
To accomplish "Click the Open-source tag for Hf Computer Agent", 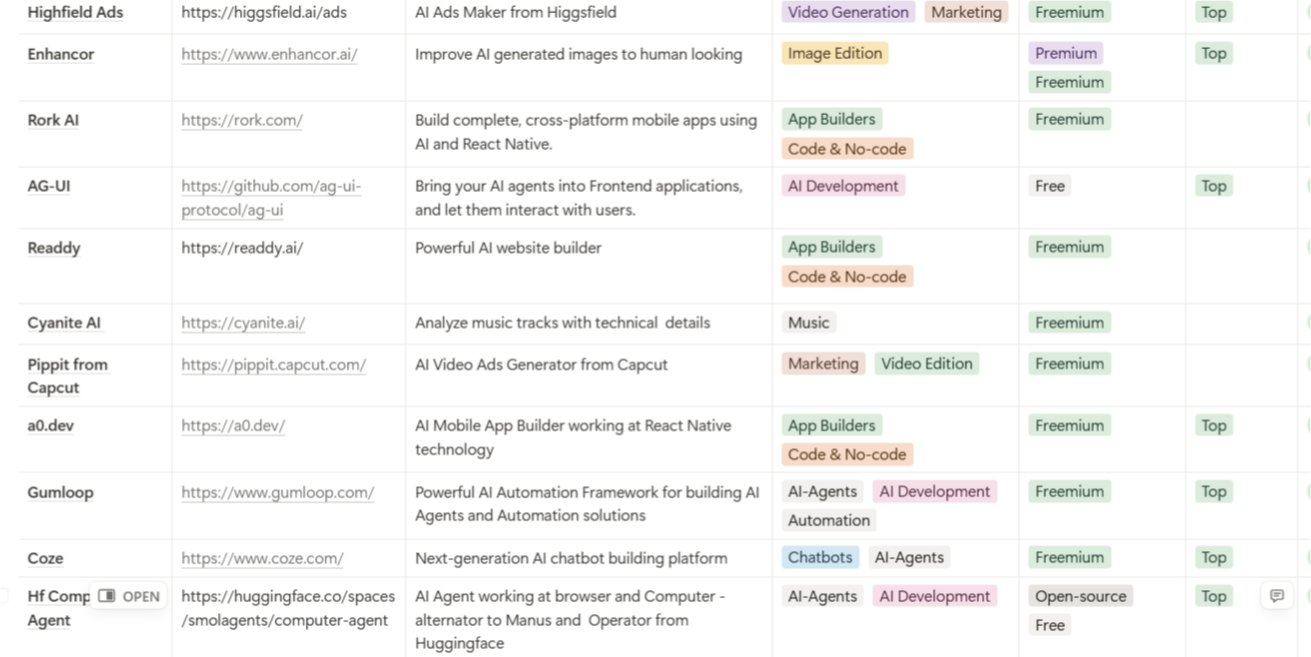I will tap(1080, 596).
